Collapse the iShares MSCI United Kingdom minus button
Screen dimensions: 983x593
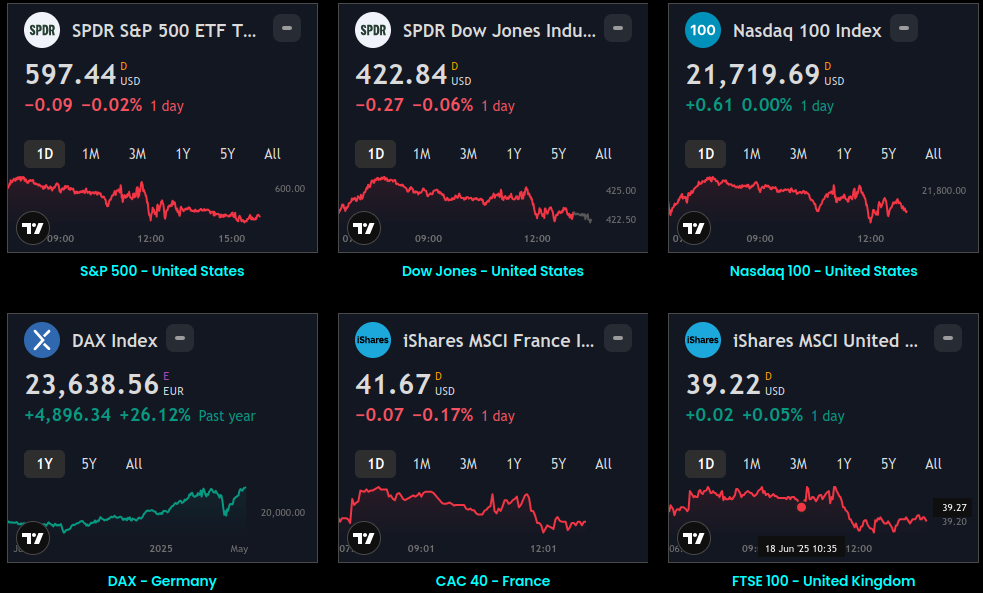click(x=949, y=338)
